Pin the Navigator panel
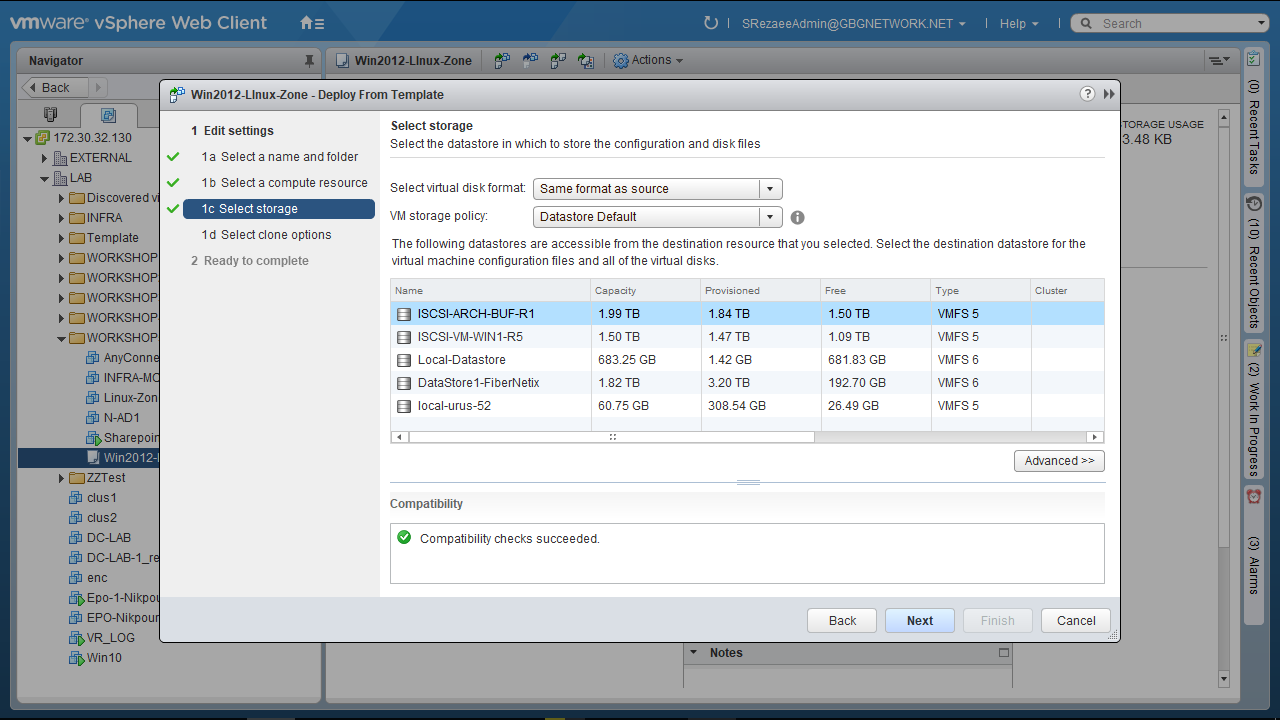Viewport: 1281px width, 720px height. pos(309,61)
